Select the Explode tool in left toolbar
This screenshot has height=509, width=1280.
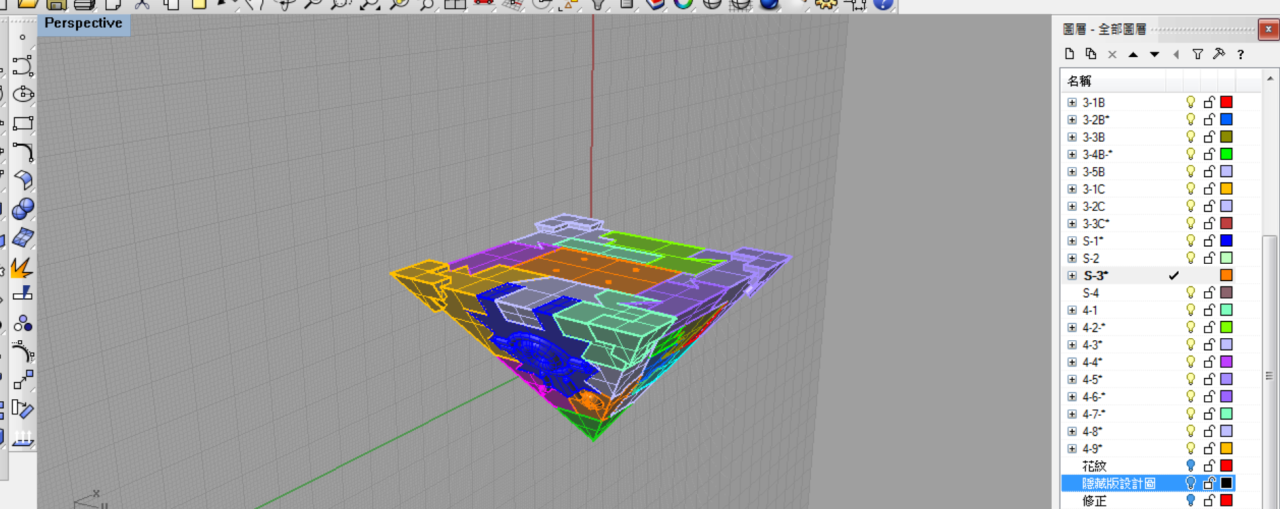[x=23, y=267]
